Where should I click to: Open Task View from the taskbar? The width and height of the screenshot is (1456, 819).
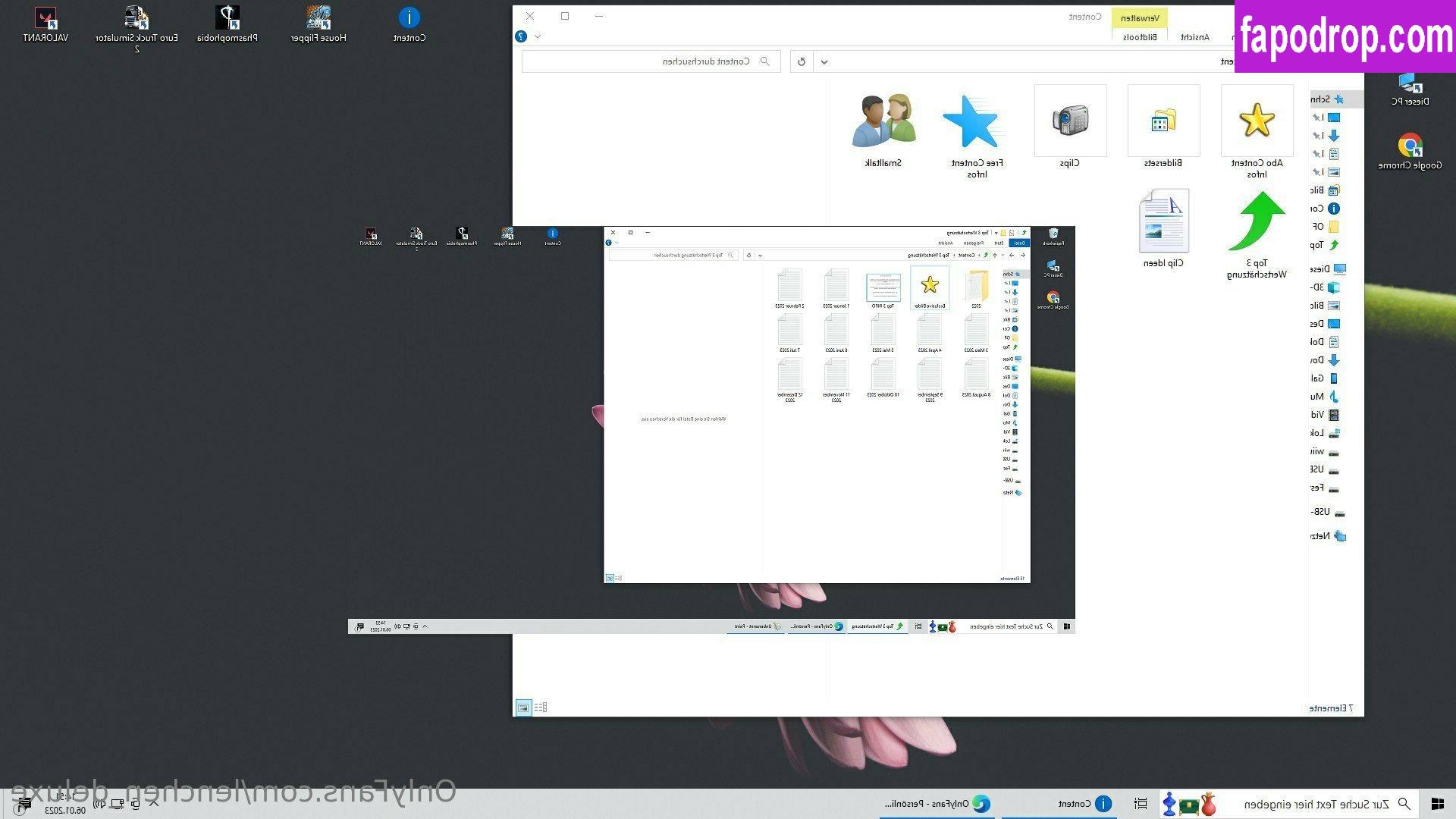pos(1141,804)
